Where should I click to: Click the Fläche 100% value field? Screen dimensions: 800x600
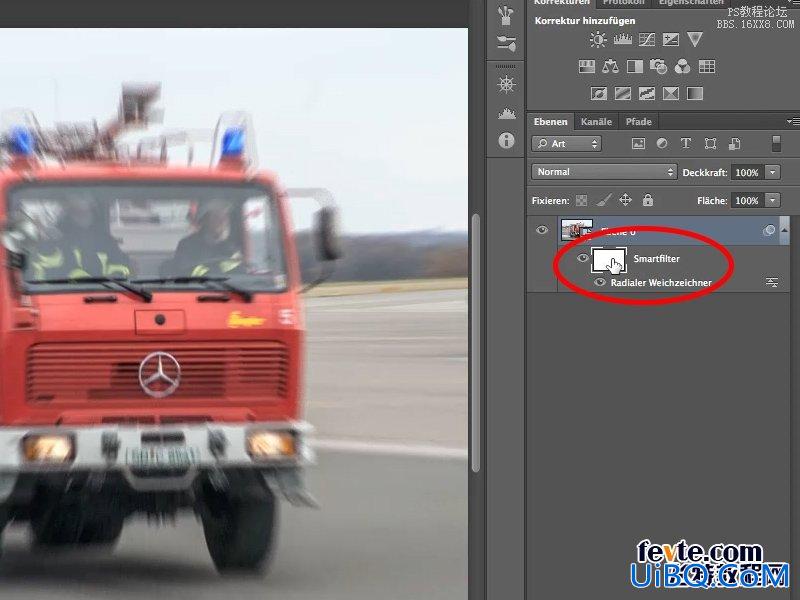747,201
